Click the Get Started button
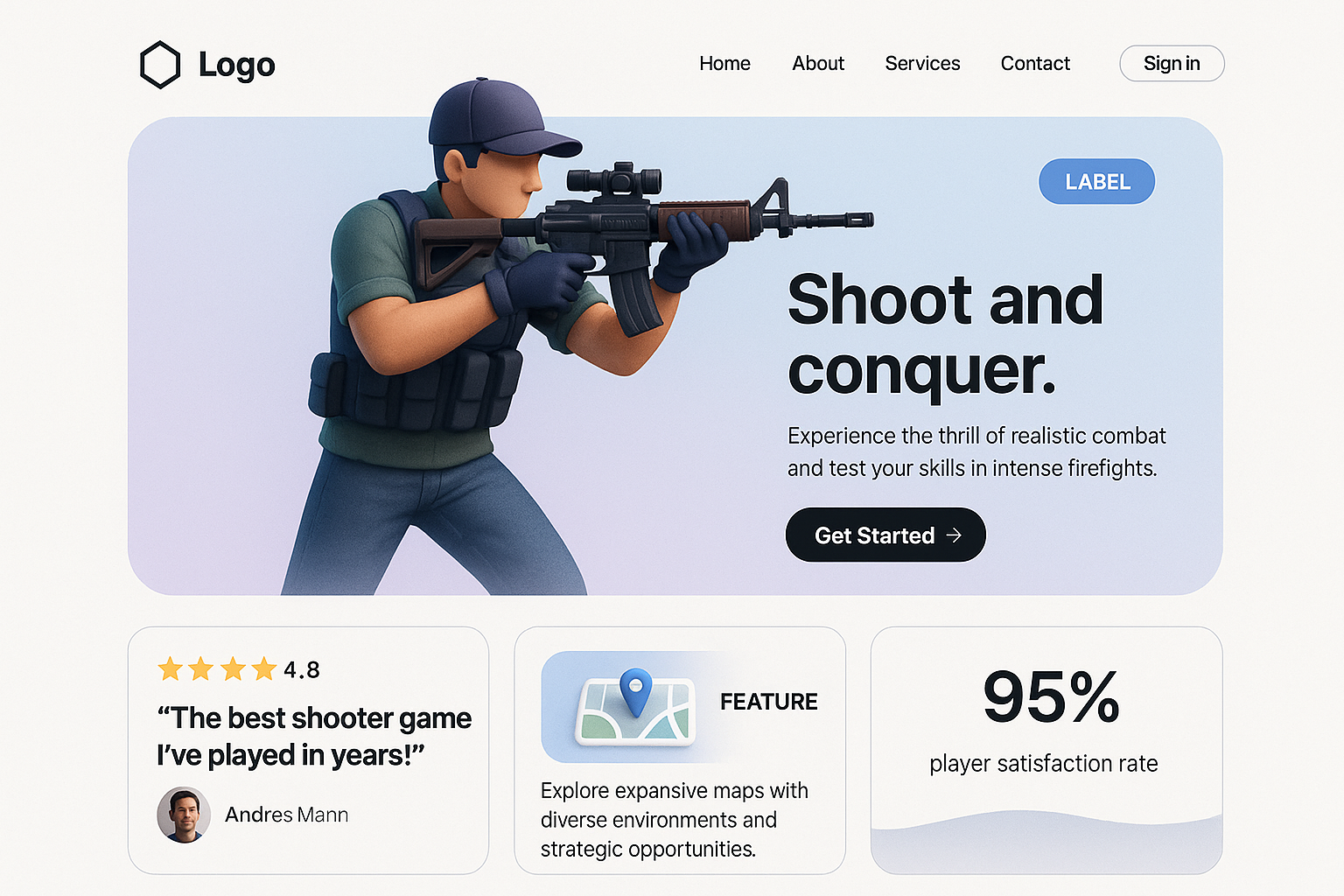This screenshot has height=896, width=1344. point(885,535)
